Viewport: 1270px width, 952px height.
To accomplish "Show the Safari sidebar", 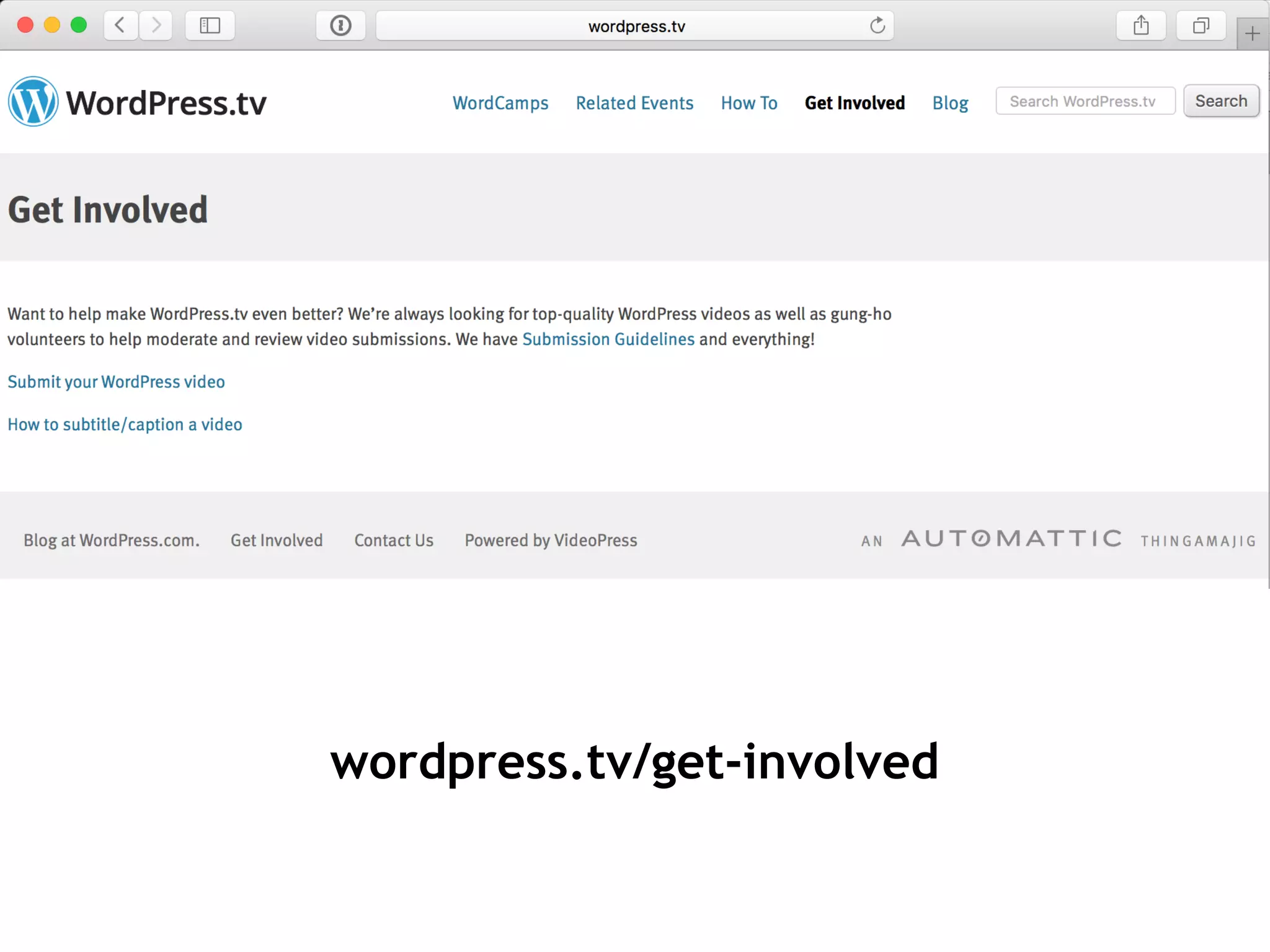I will [210, 25].
